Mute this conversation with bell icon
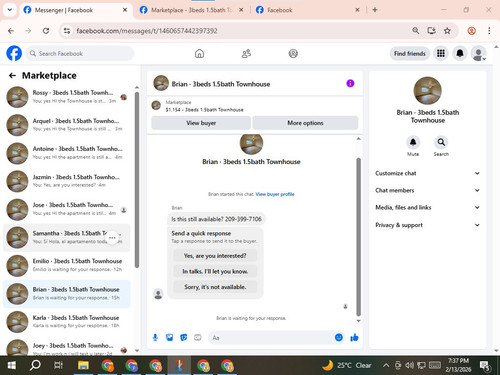The width and height of the screenshot is (500, 375). coord(413,142)
